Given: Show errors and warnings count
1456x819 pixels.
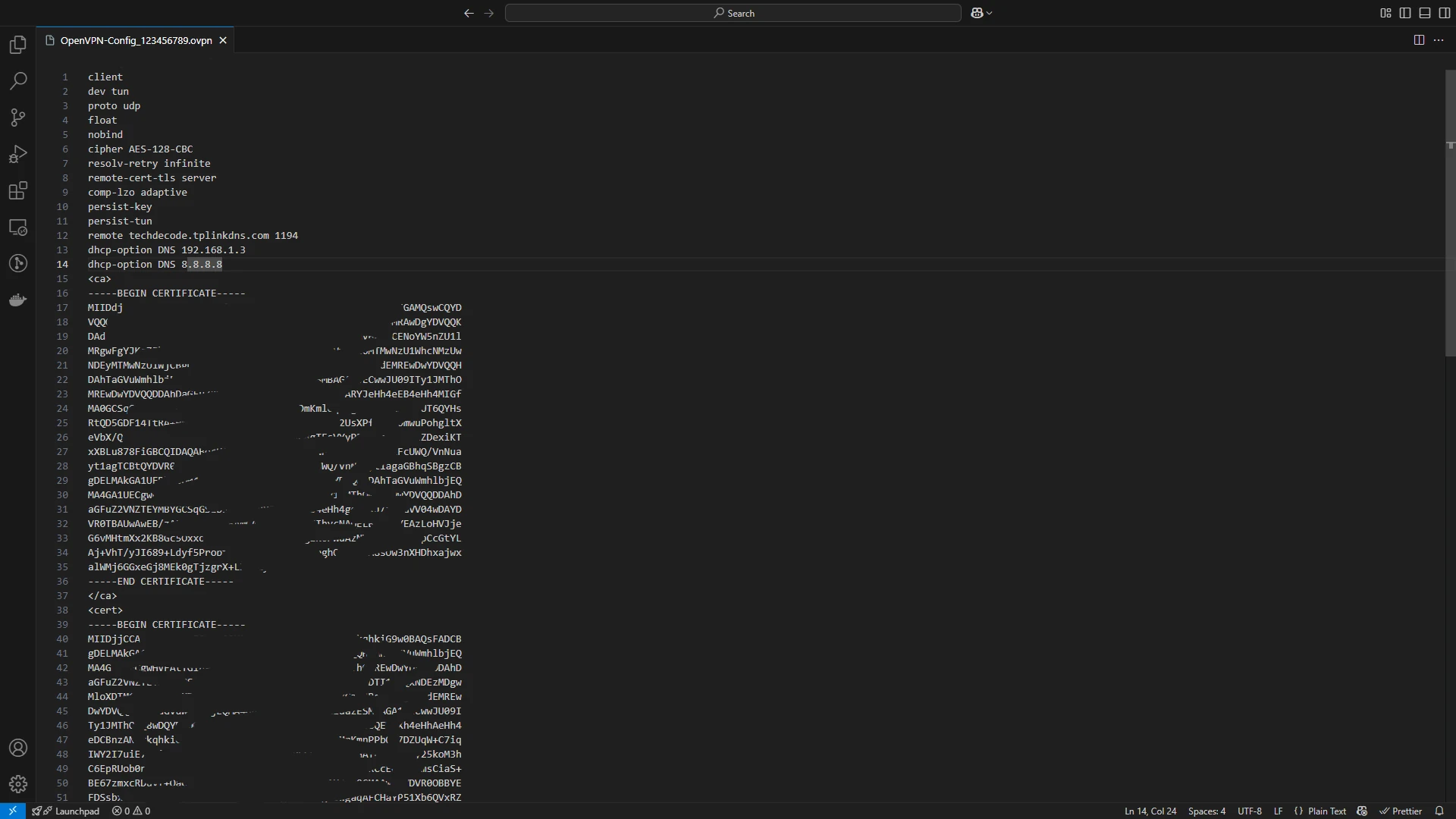Looking at the screenshot, I should click(131, 811).
